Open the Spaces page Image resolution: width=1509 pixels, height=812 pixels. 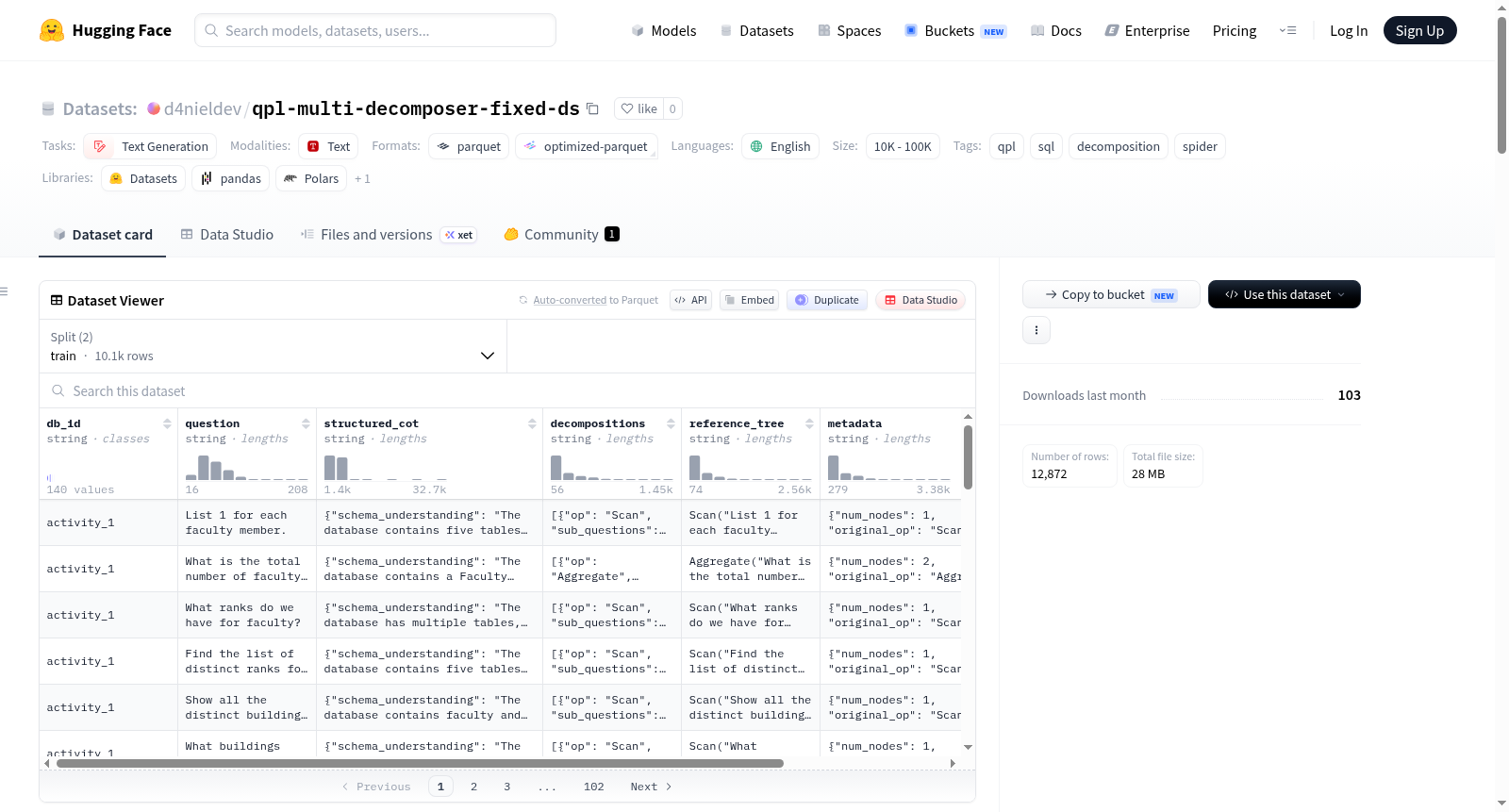(x=849, y=30)
